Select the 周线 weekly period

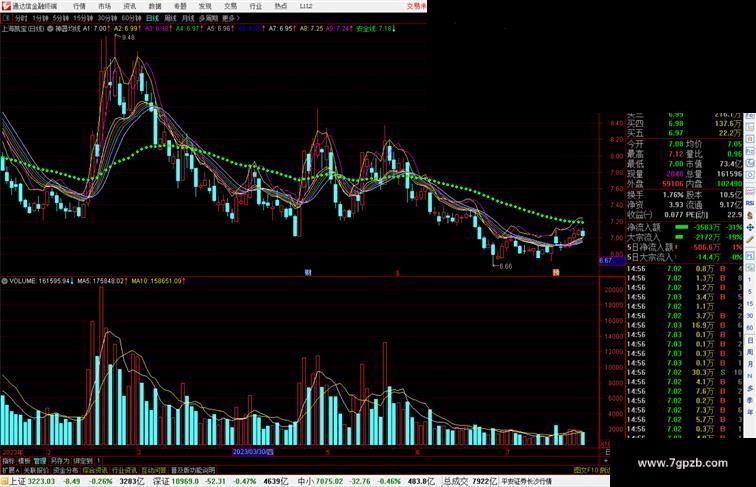pyautogui.click(x=170, y=18)
